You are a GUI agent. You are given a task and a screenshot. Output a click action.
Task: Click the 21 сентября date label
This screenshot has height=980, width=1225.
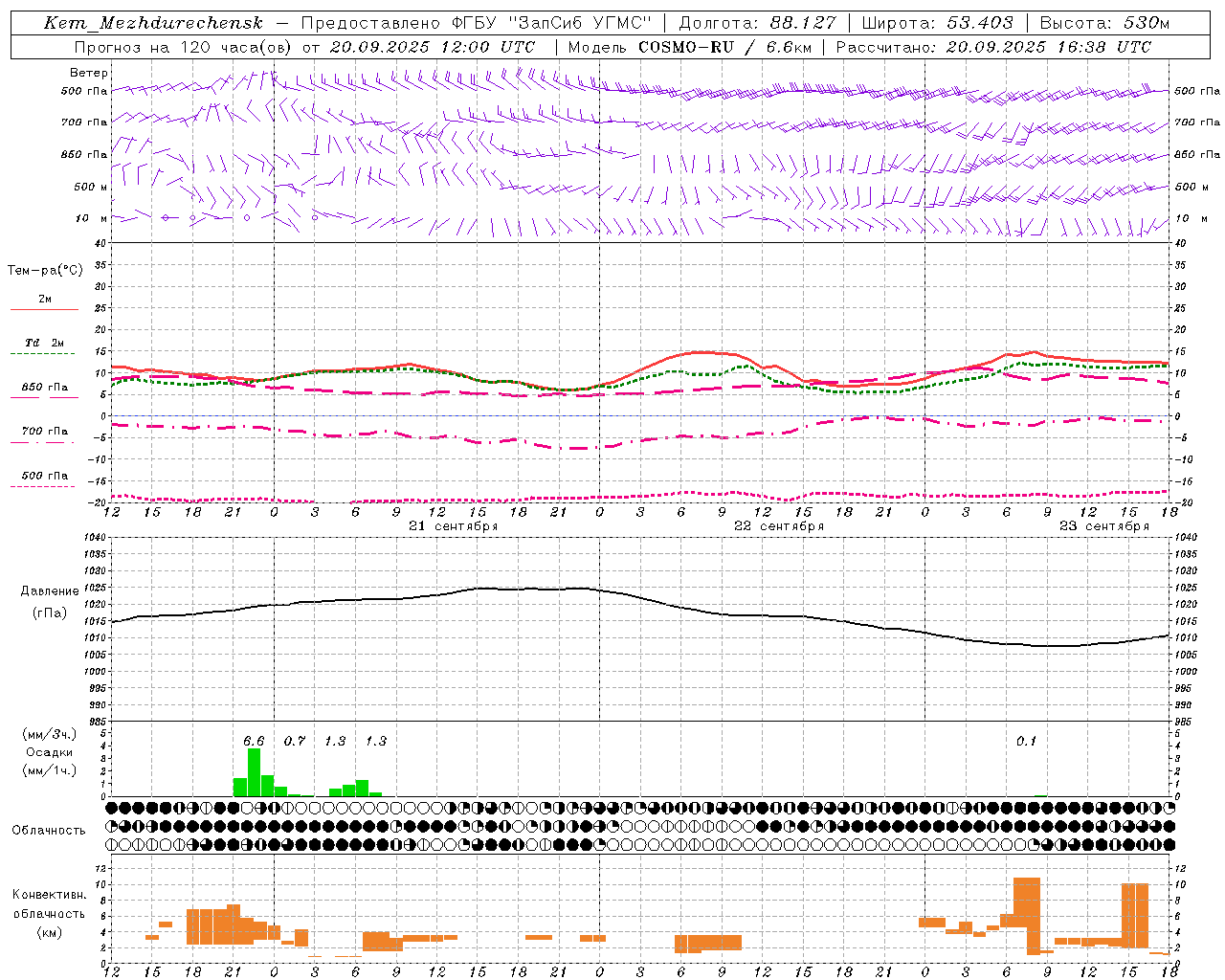click(x=454, y=526)
